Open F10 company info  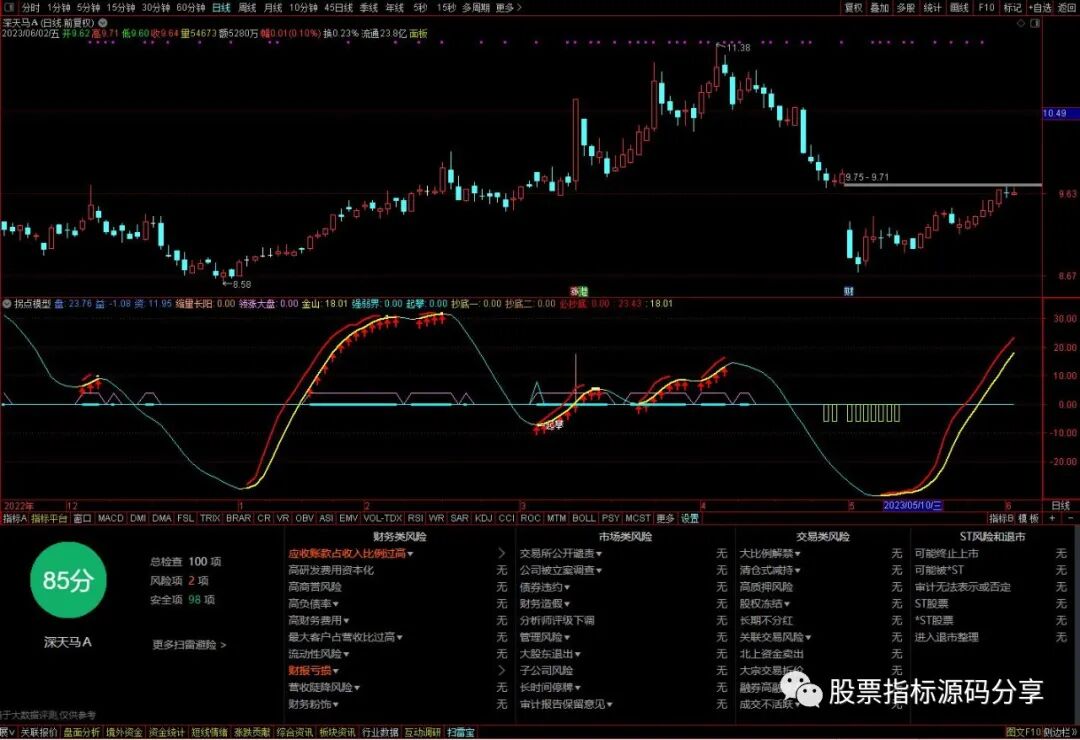tap(986, 8)
